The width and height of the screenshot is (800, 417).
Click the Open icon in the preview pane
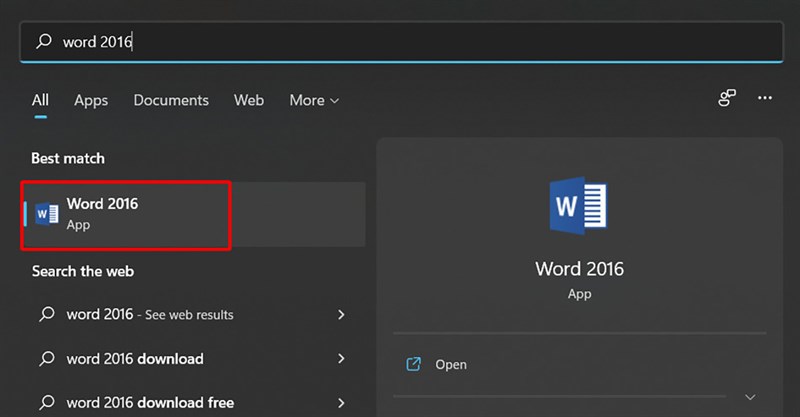tap(413, 364)
